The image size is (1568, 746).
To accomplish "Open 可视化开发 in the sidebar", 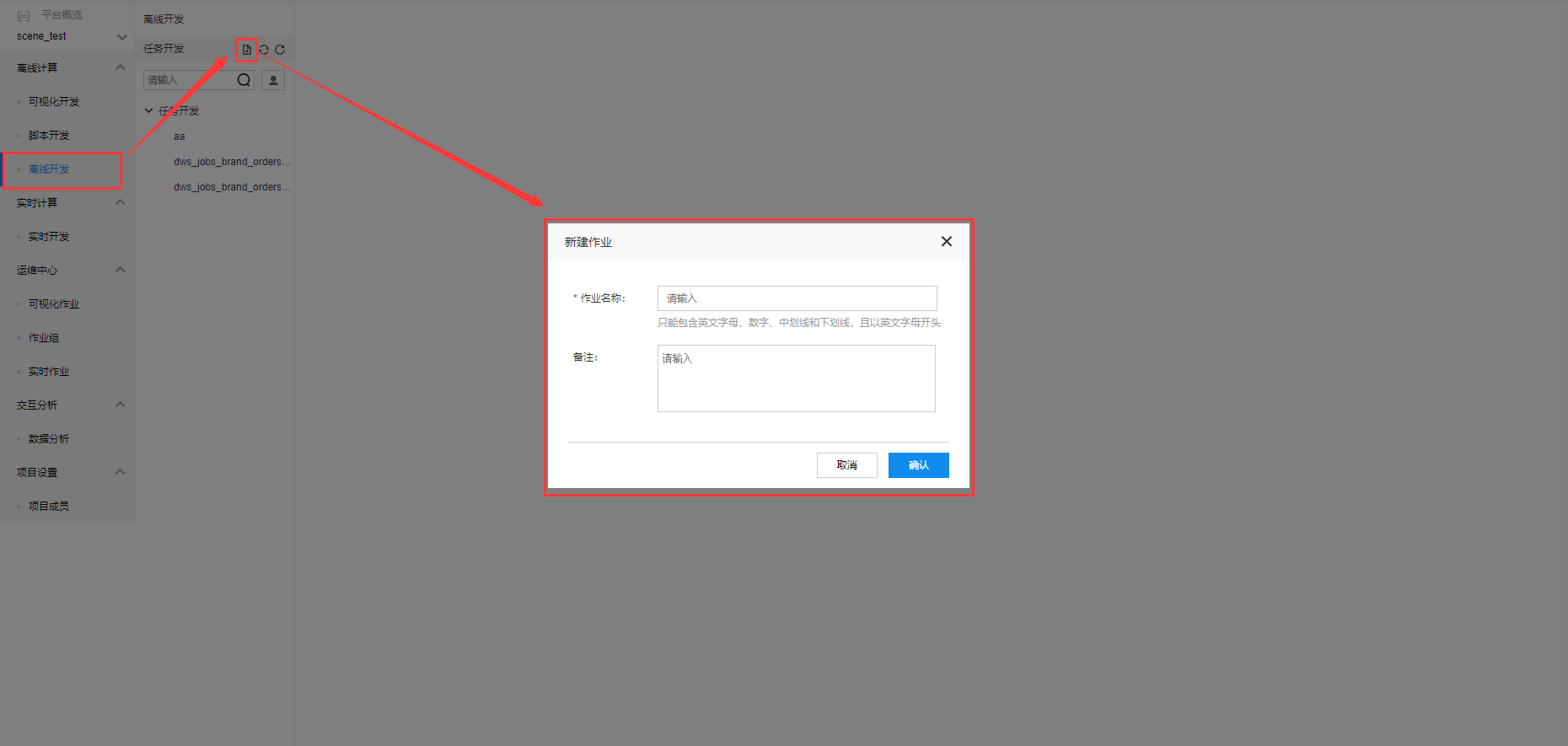I will tap(54, 101).
